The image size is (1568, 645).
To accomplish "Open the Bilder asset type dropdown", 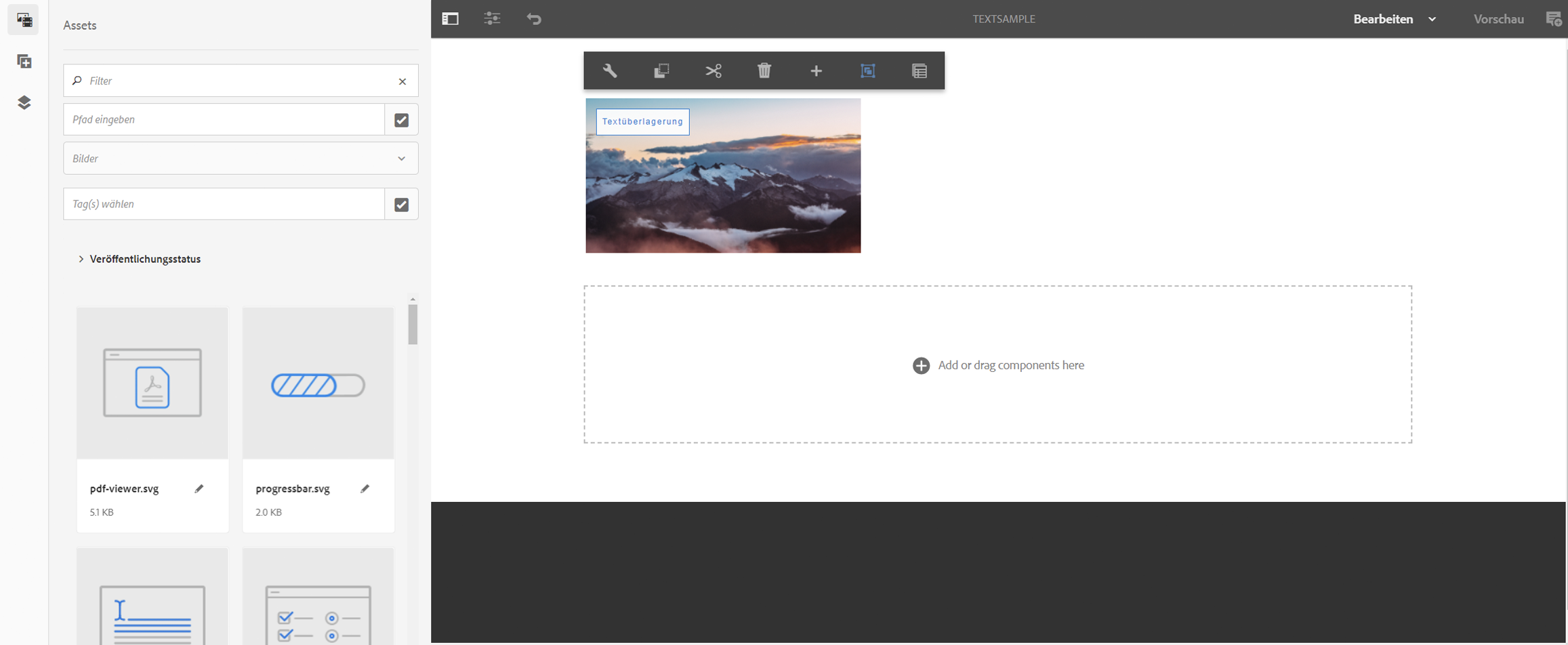I will coord(241,159).
